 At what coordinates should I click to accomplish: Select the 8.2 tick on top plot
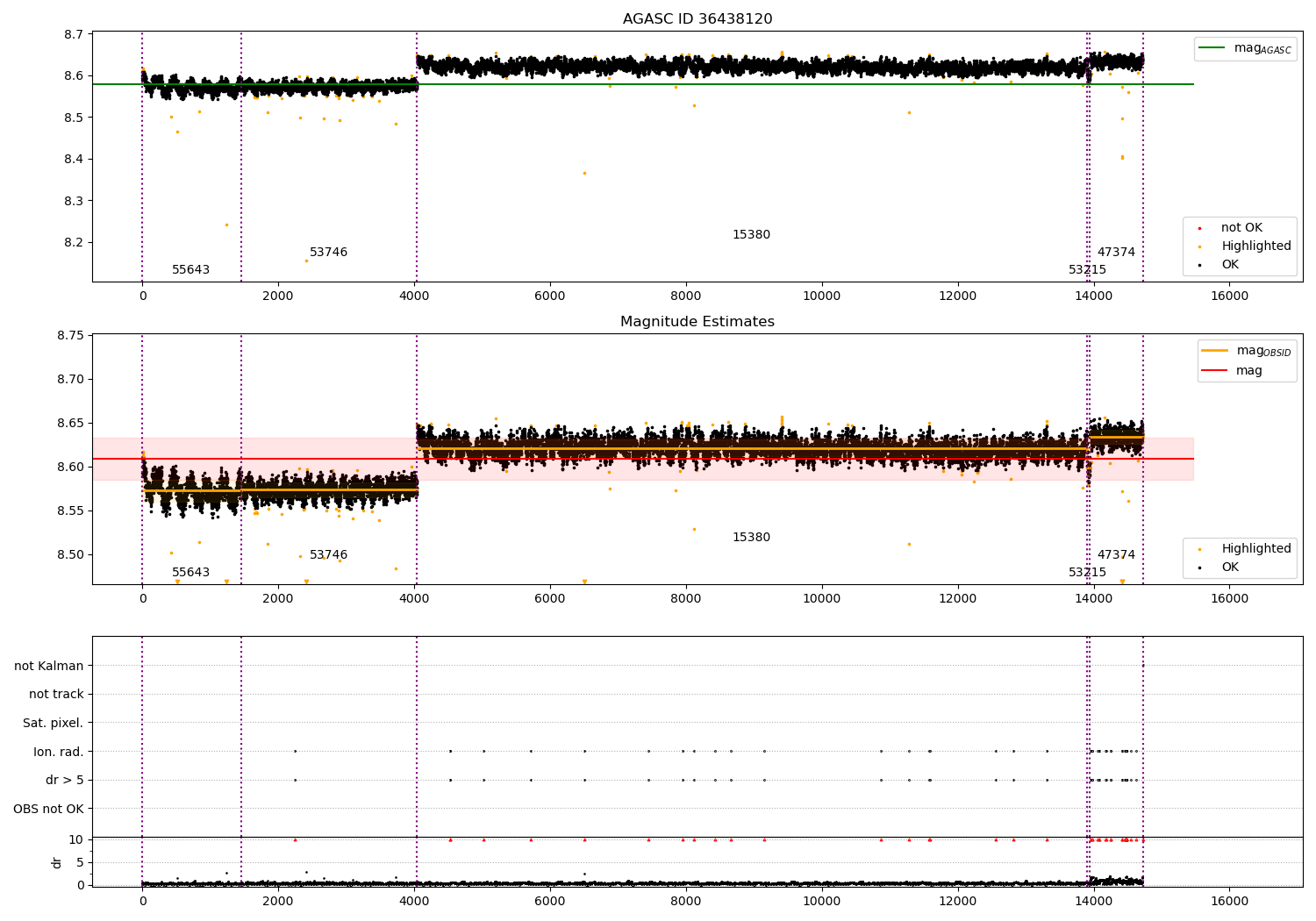(74, 243)
